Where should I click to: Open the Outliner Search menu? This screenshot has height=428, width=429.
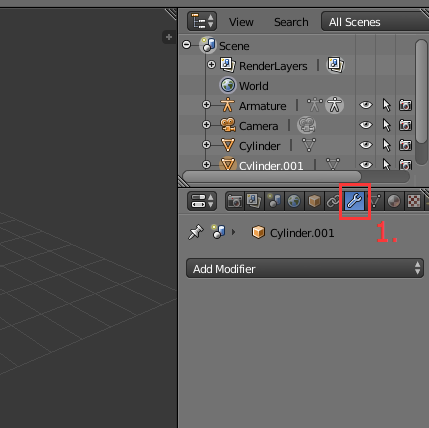[x=291, y=22]
